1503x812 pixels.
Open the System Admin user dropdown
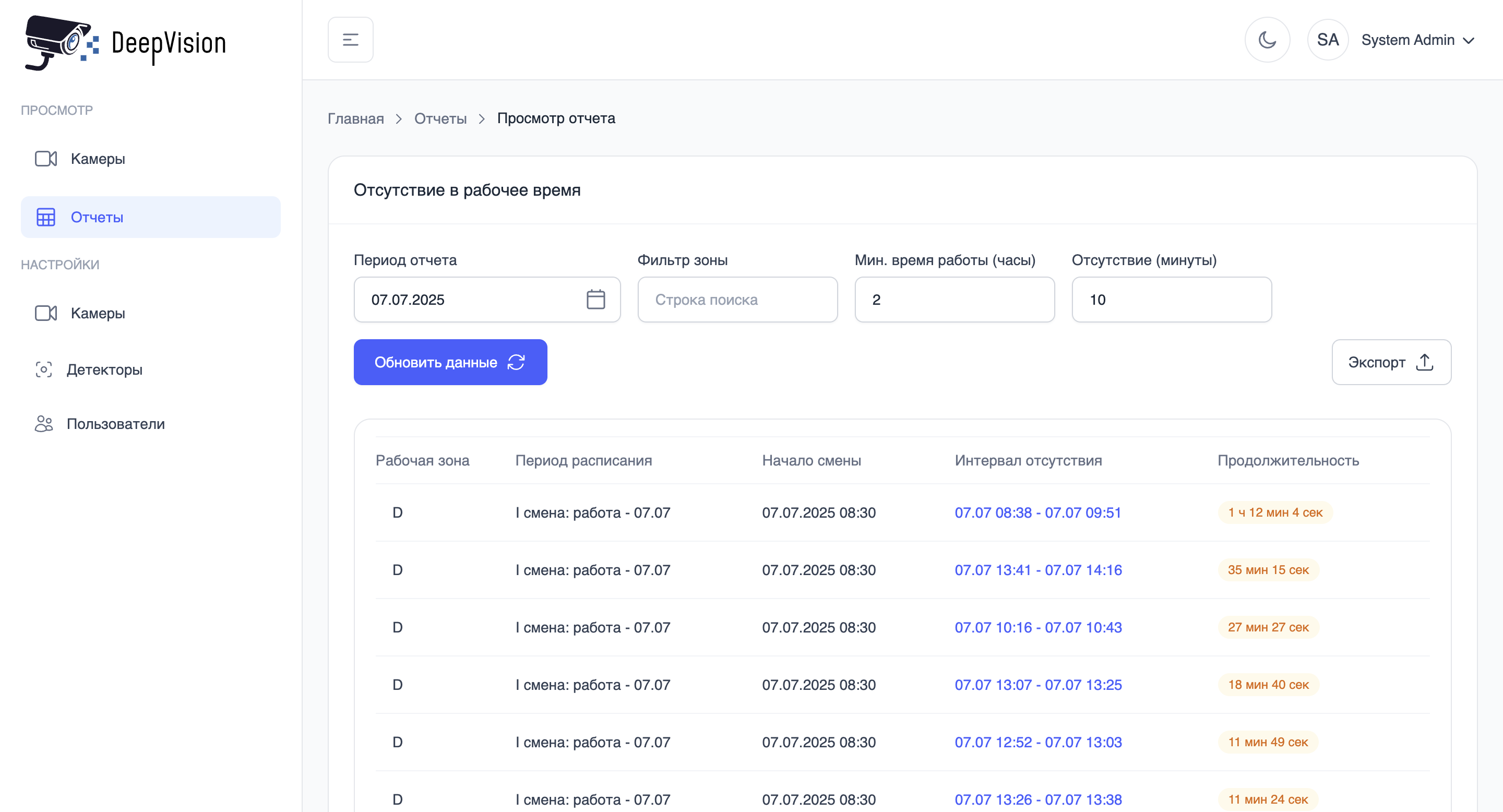(x=1418, y=40)
